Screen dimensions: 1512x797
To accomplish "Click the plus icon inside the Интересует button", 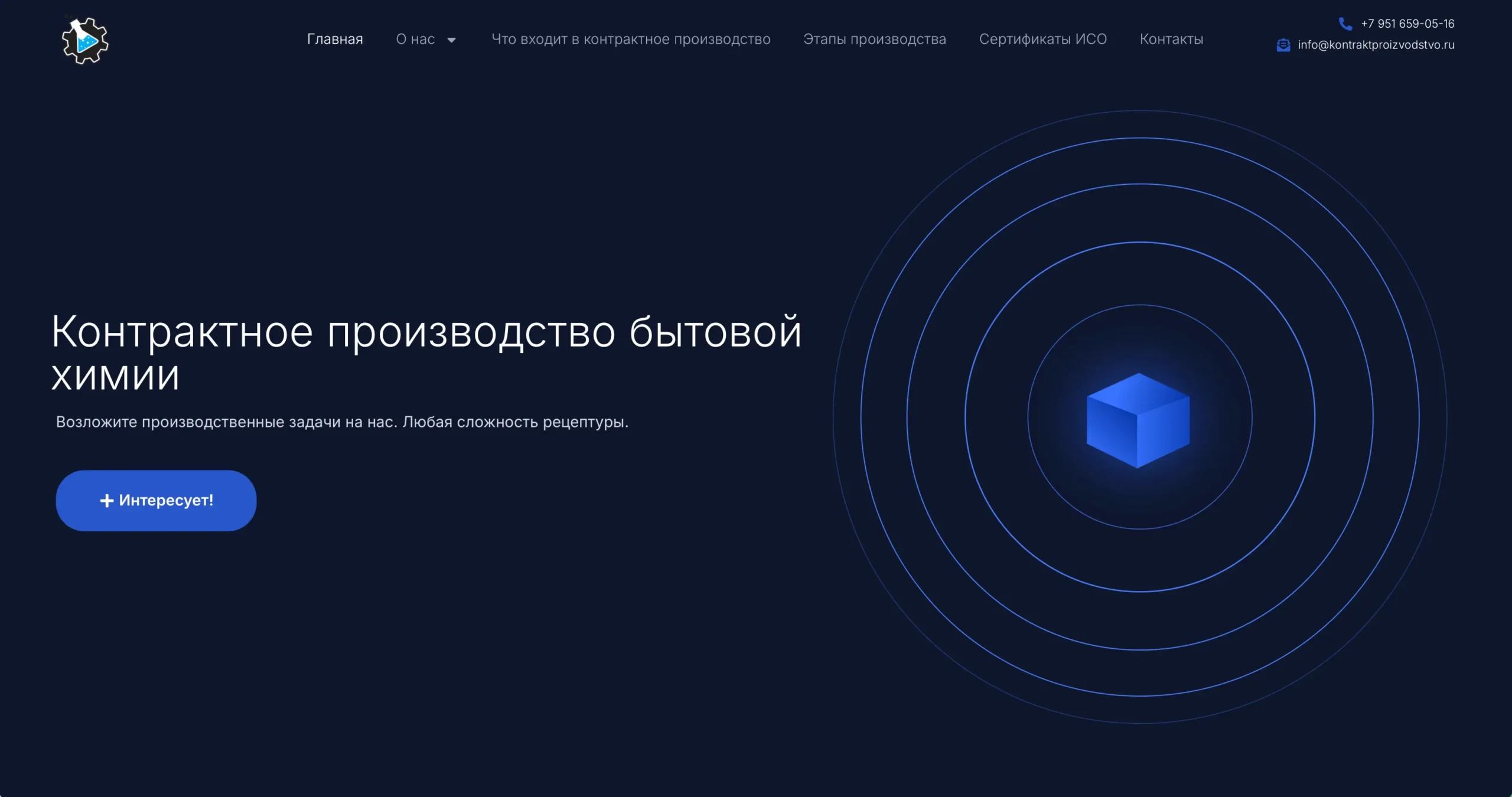I will point(107,501).
